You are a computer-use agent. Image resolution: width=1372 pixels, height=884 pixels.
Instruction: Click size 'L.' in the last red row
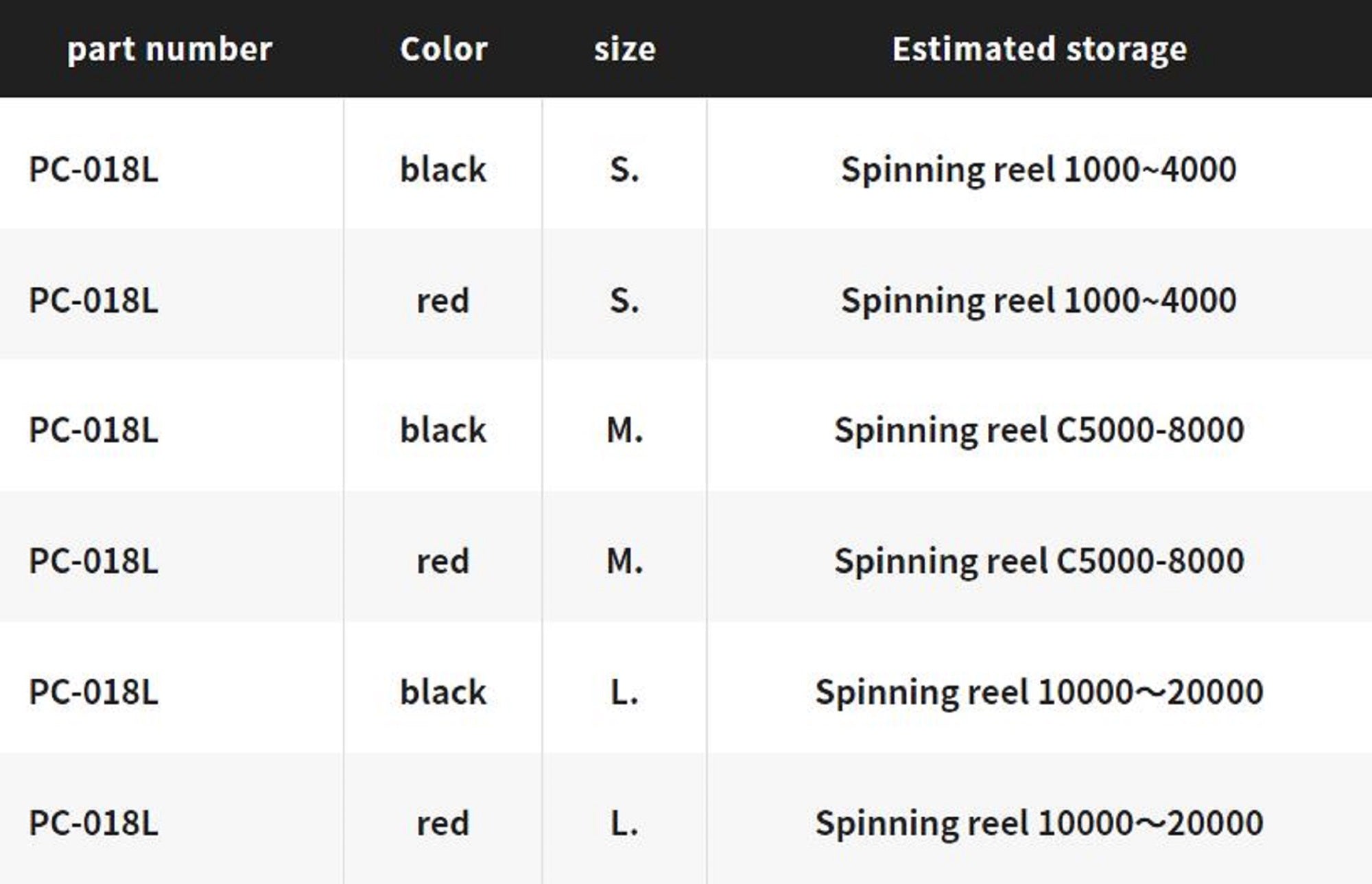[x=624, y=823]
